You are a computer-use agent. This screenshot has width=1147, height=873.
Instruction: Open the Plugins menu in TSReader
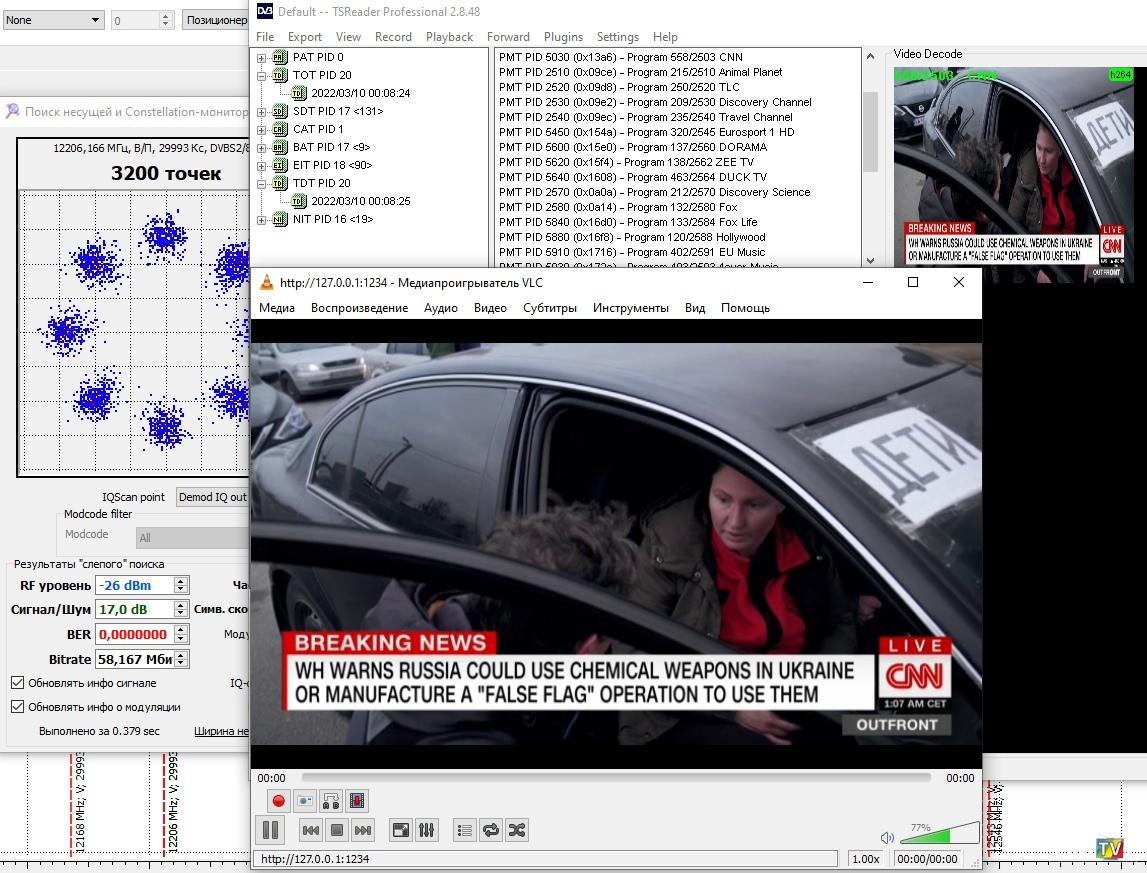tap(563, 37)
